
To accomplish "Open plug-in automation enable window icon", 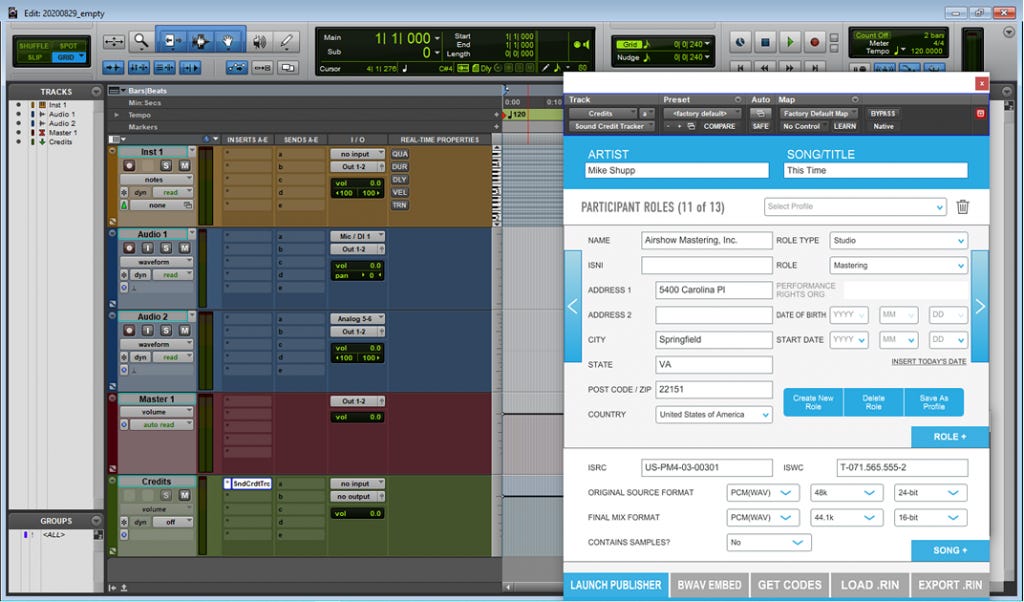I will coord(760,114).
